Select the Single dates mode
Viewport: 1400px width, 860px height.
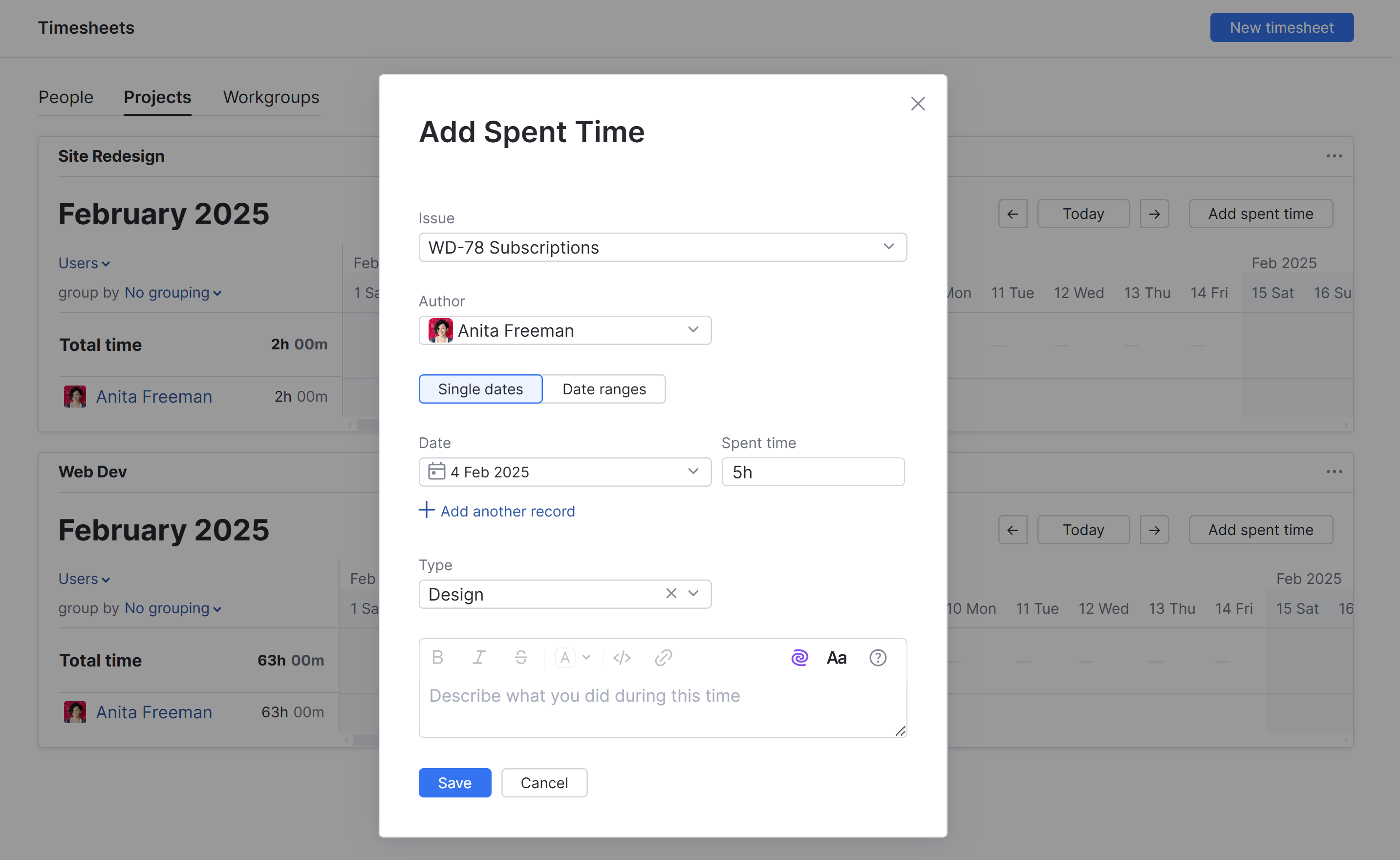pos(480,389)
